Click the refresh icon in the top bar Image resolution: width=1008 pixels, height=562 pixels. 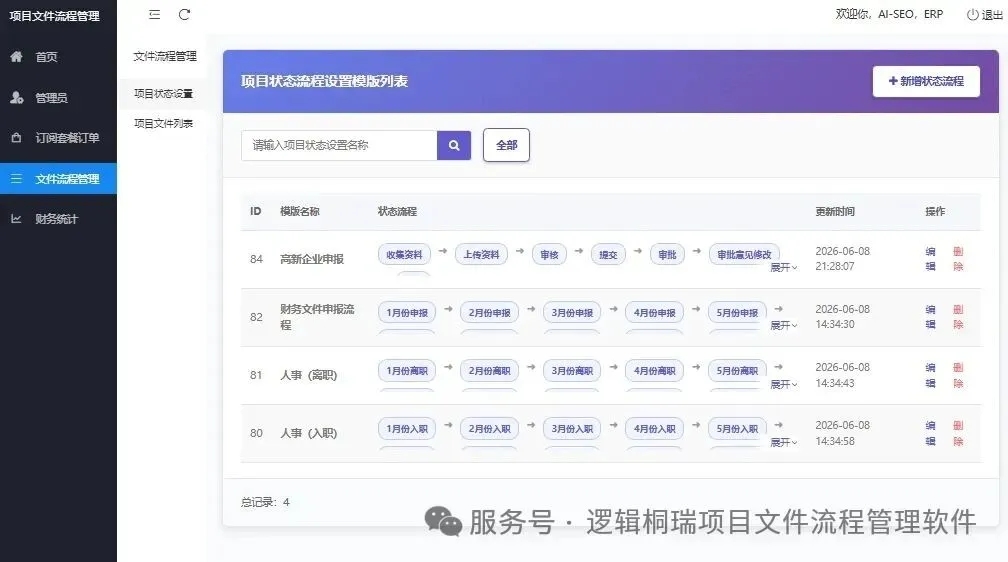(184, 14)
